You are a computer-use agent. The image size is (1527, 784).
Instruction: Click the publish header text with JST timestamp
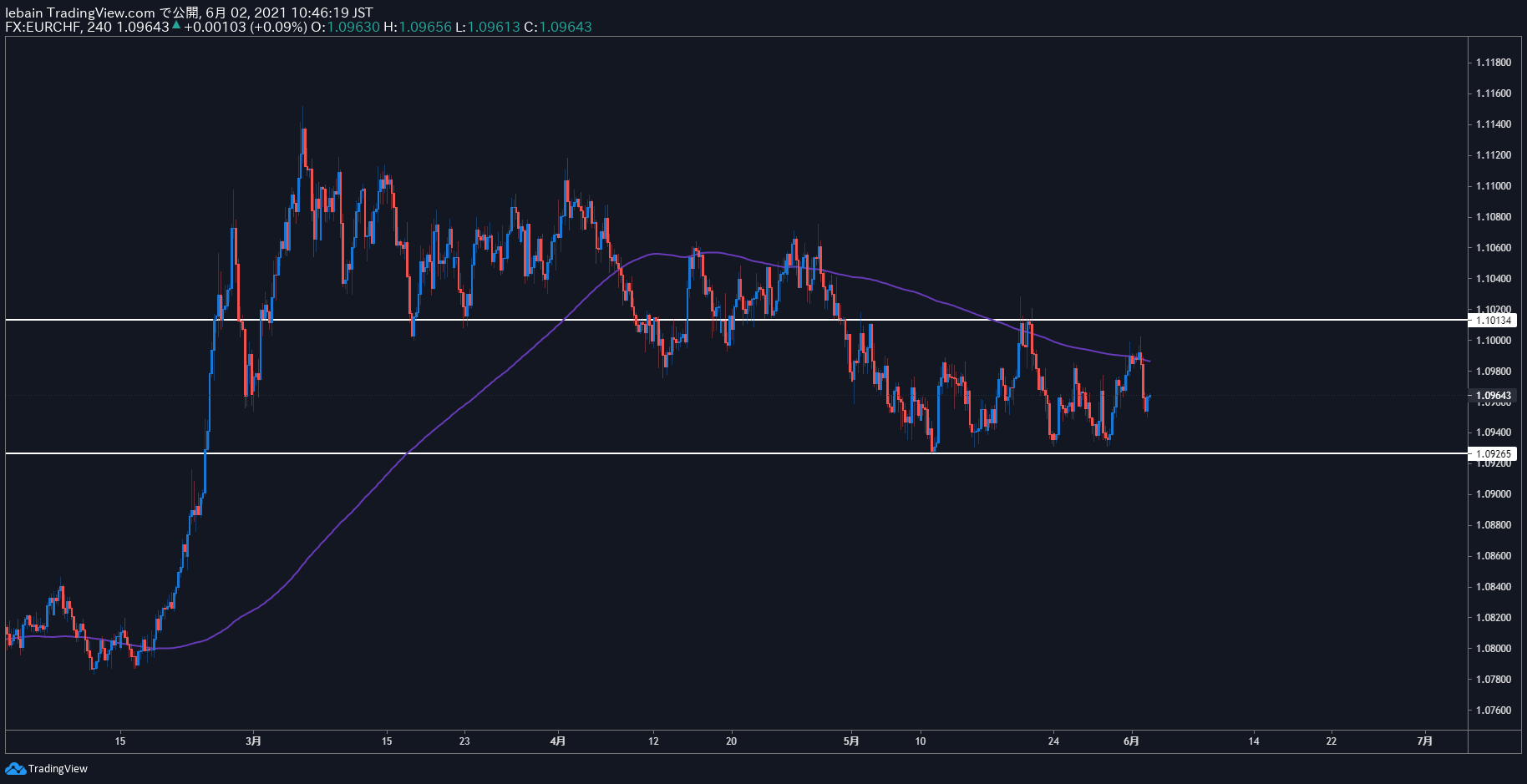pyautogui.click(x=189, y=13)
